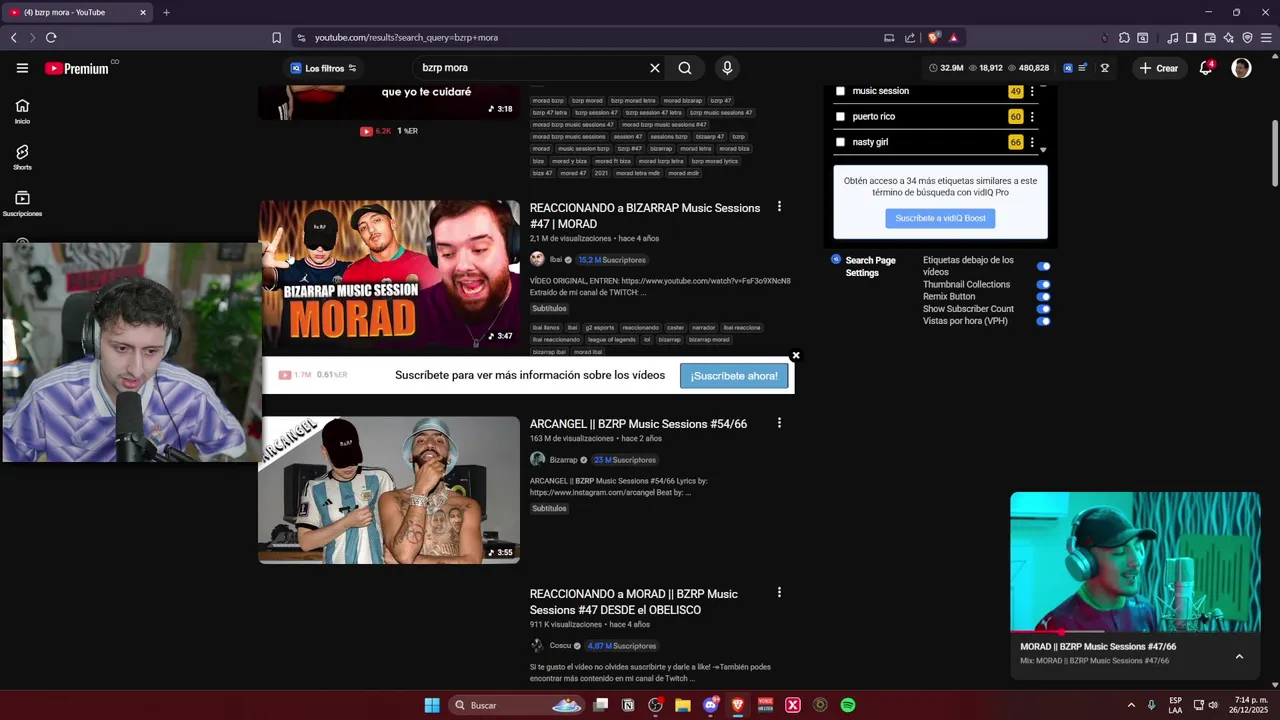Screen dimensions: 1280x720
Task: Open a new browser tab
Action: (x=166, y=12)
